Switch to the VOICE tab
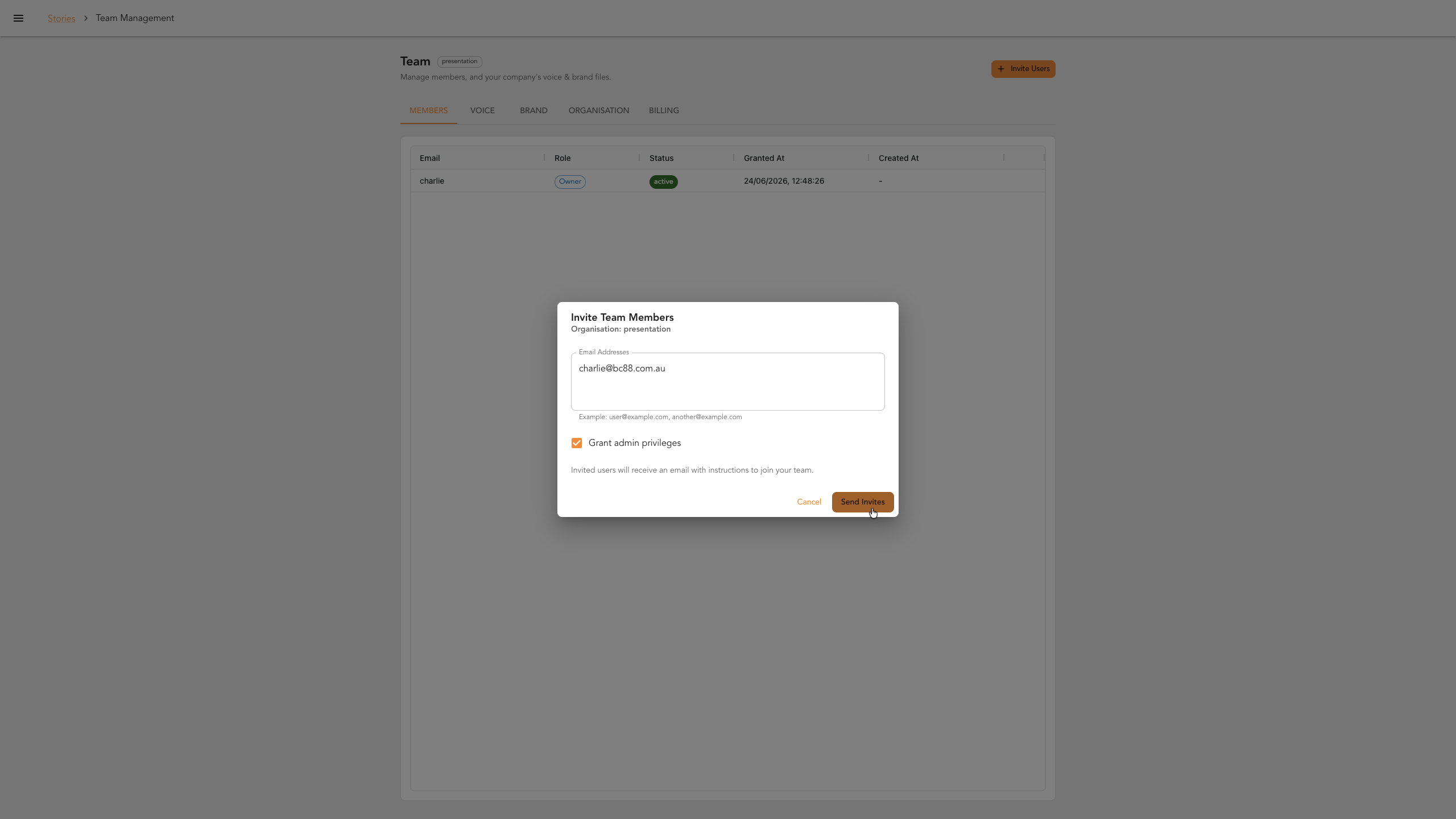Screen dimensions: 1456x819 482,110
